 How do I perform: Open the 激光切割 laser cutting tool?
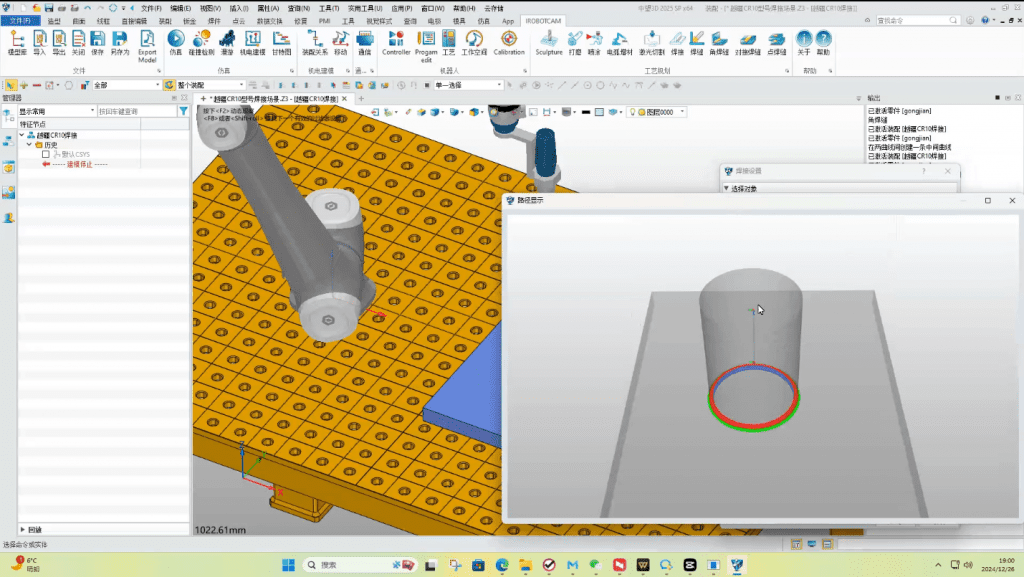point(652,41)
